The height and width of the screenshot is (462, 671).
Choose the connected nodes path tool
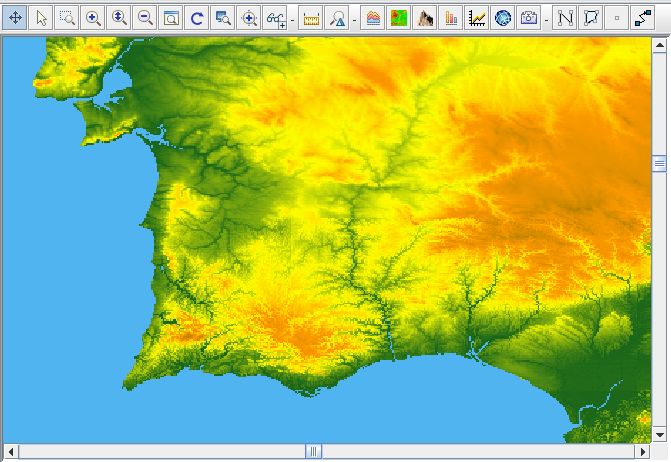644,18
